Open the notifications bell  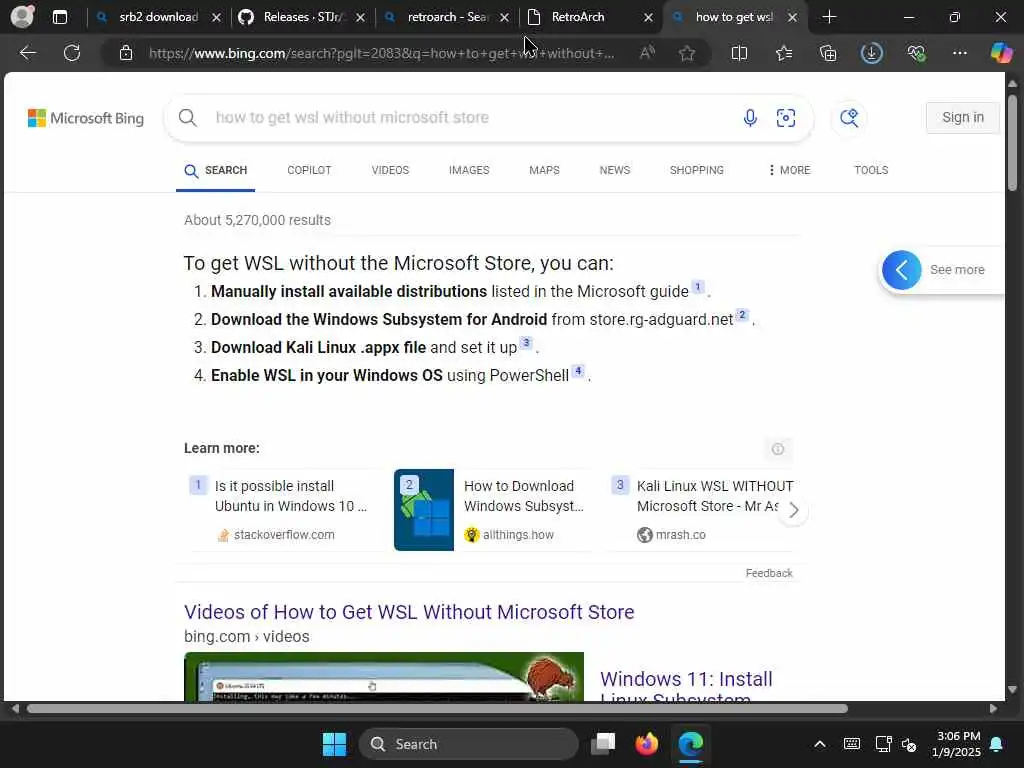997,744
